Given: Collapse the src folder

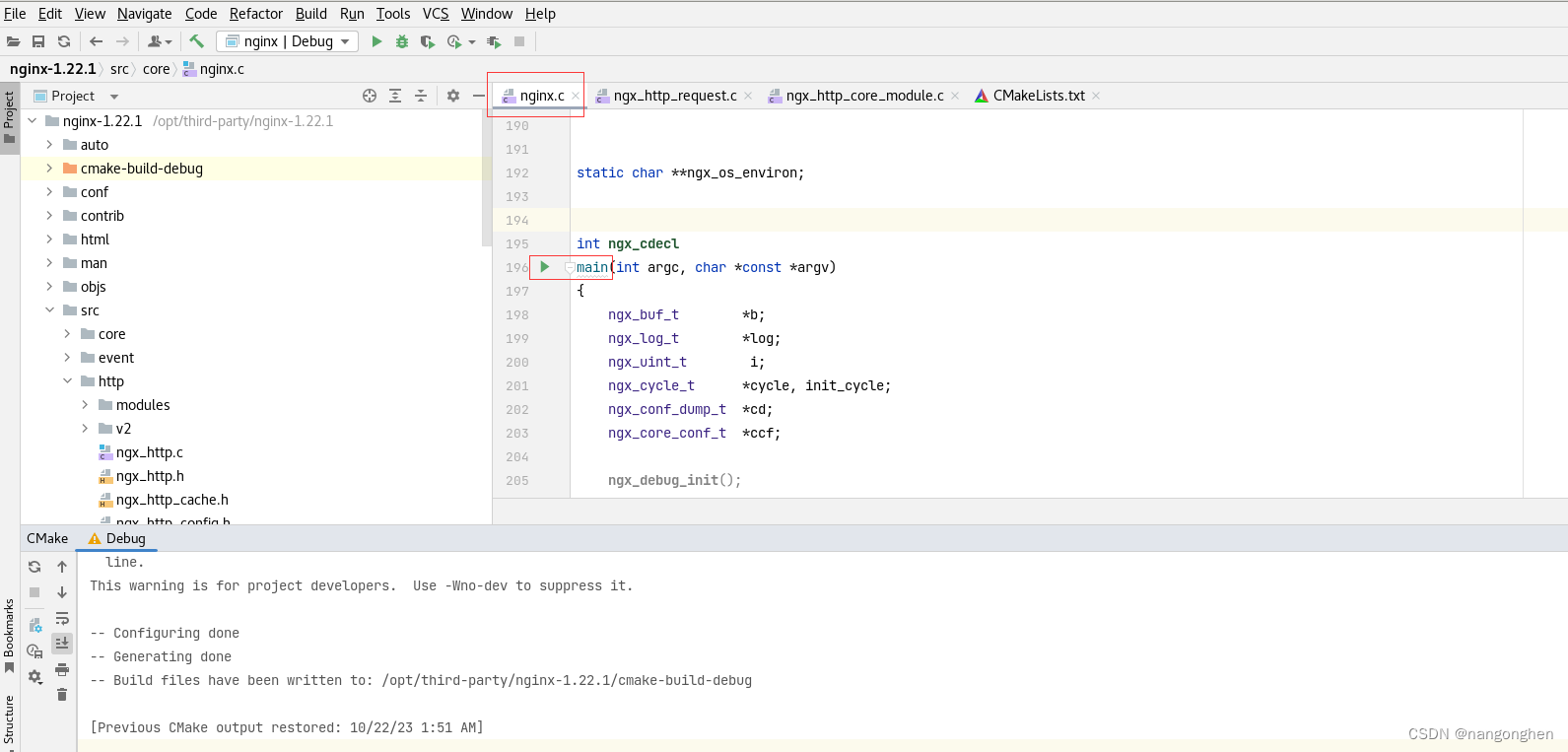Looking at the screenshot, I should click(49, 310).
